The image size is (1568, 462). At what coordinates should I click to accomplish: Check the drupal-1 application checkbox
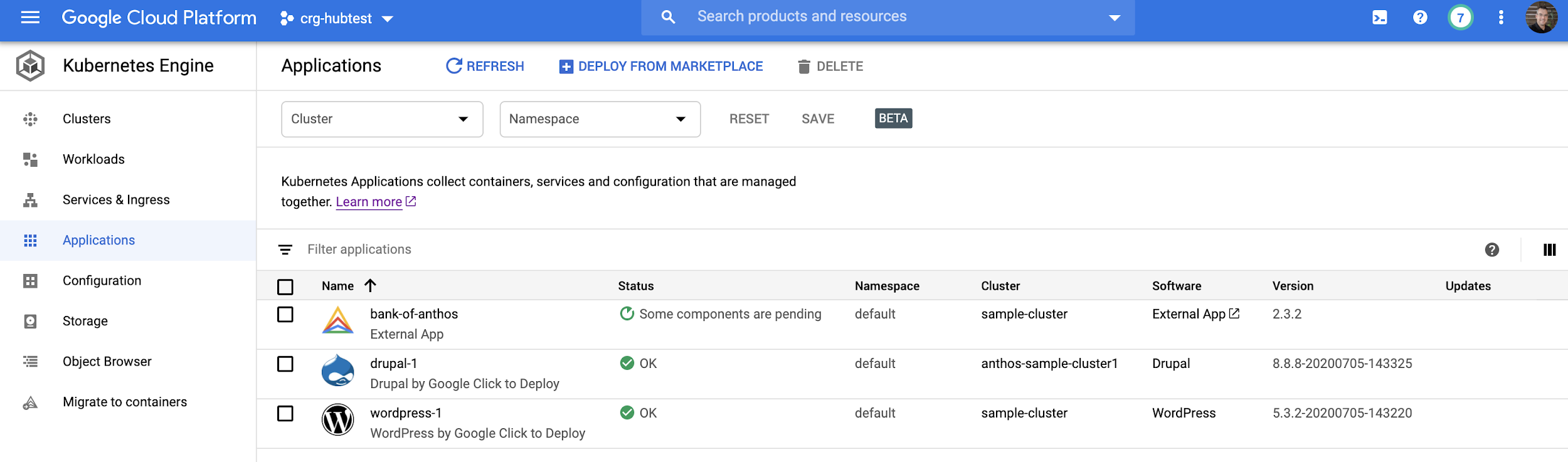285,364
